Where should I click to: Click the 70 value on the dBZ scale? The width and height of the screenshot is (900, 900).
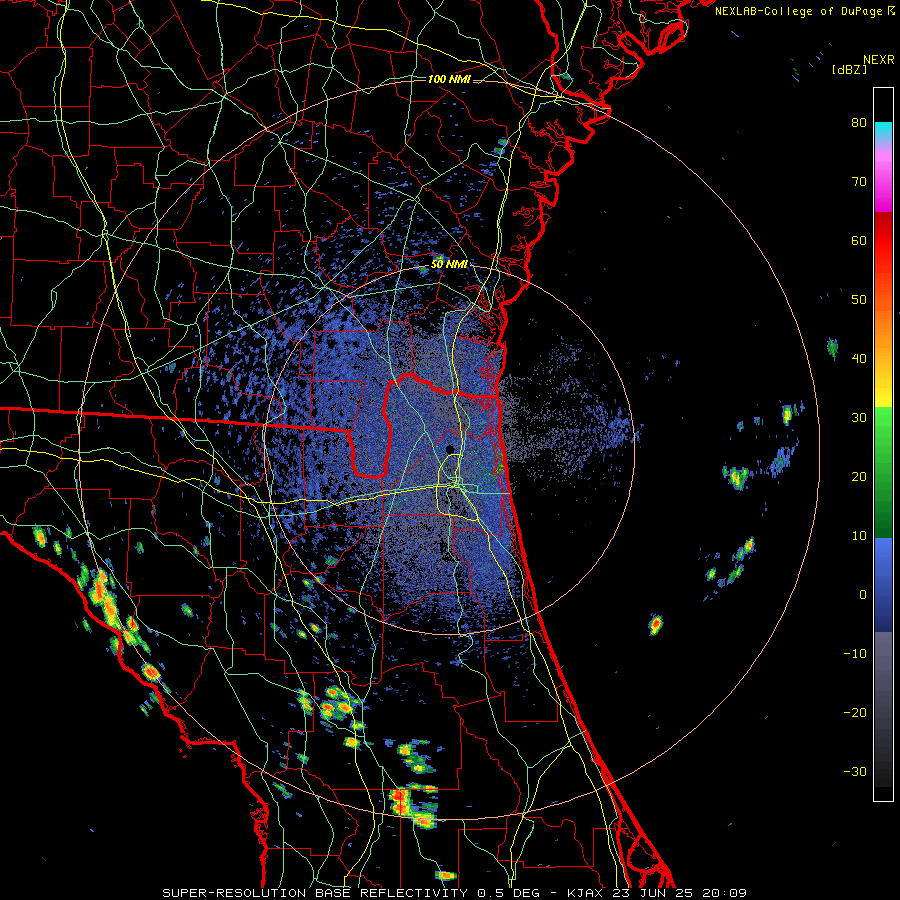tap(859, 181)
